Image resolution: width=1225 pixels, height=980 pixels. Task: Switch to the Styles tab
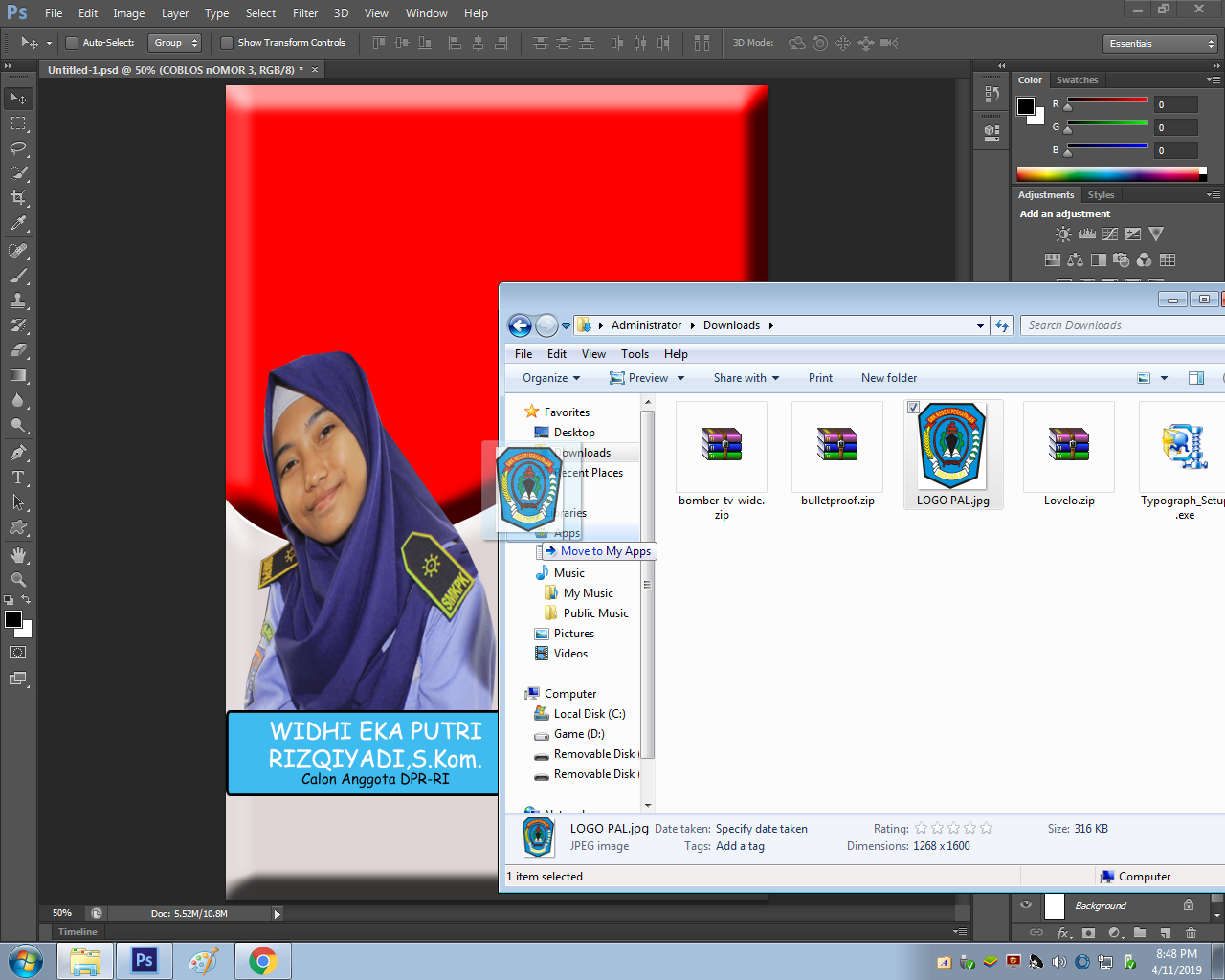(1101, 195)
